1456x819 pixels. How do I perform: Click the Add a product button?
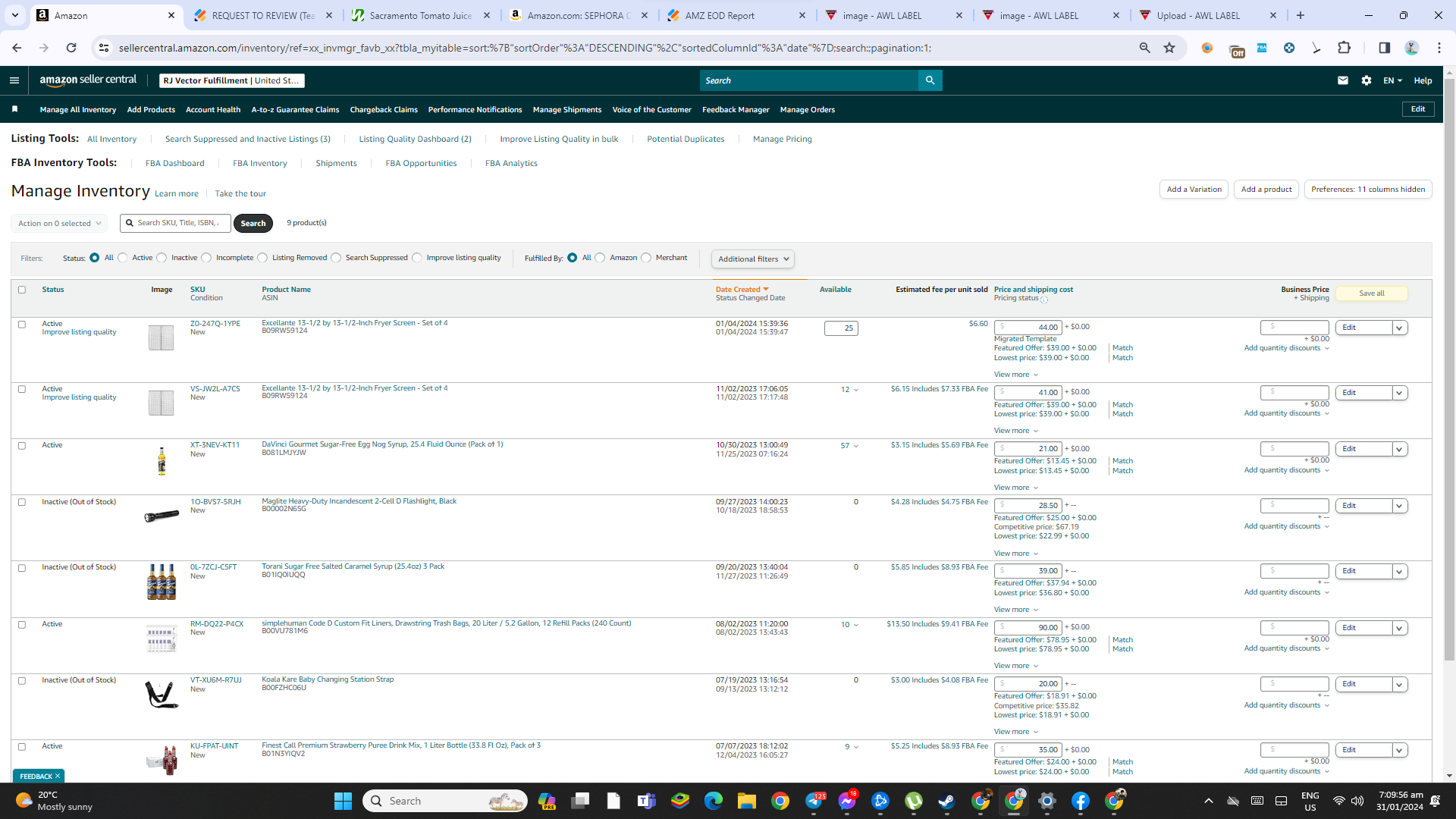[1266, 190]
